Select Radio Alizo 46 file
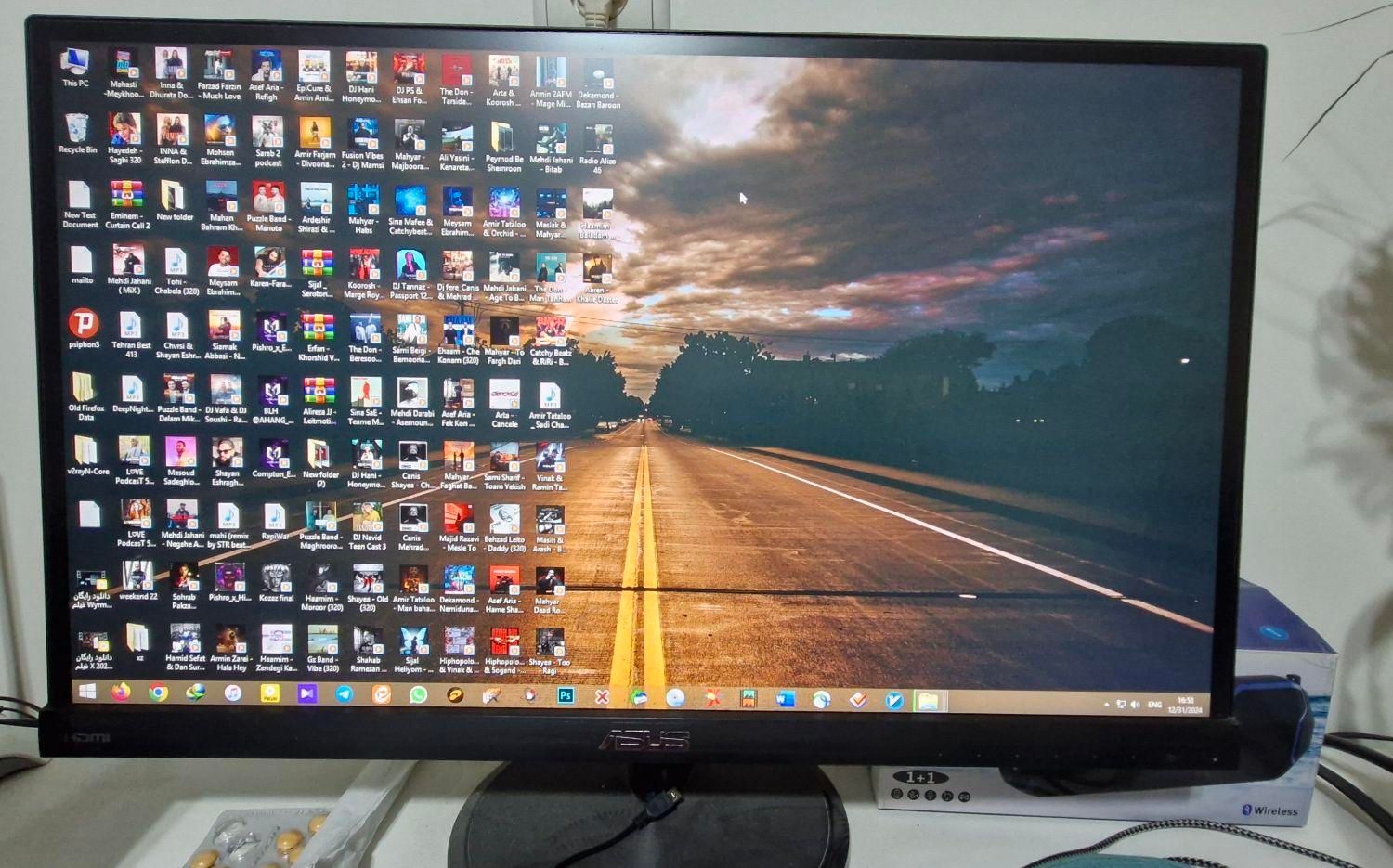1393x868 pixels. tap(597, 149)
